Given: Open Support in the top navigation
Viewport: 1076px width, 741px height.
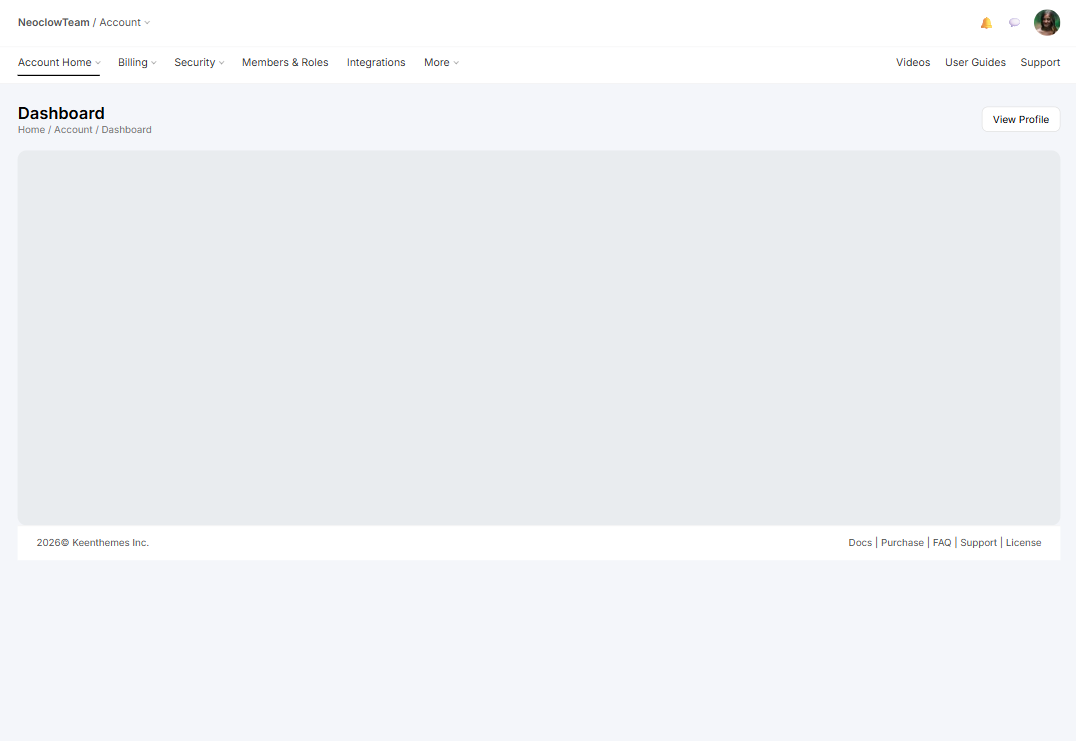Looking at the screenshot, I should click(1040, 62).
